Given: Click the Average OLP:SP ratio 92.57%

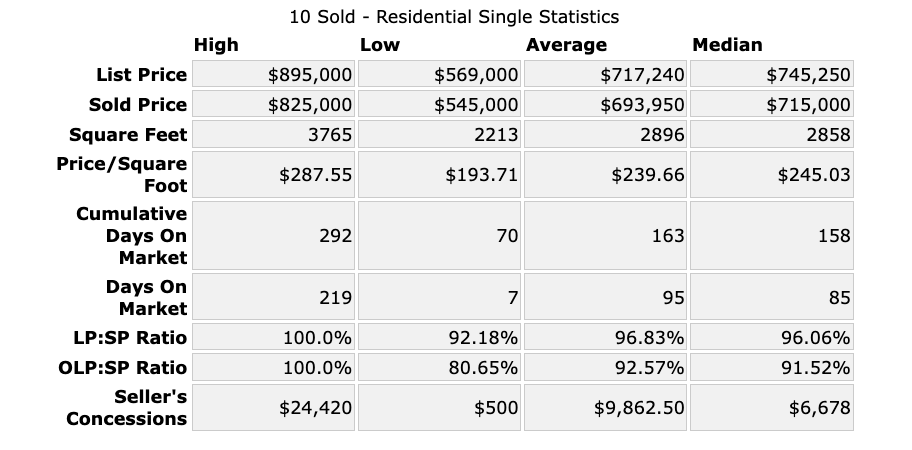Looking at the screenshot, I should pyautogui.click(x=649, y=367).
